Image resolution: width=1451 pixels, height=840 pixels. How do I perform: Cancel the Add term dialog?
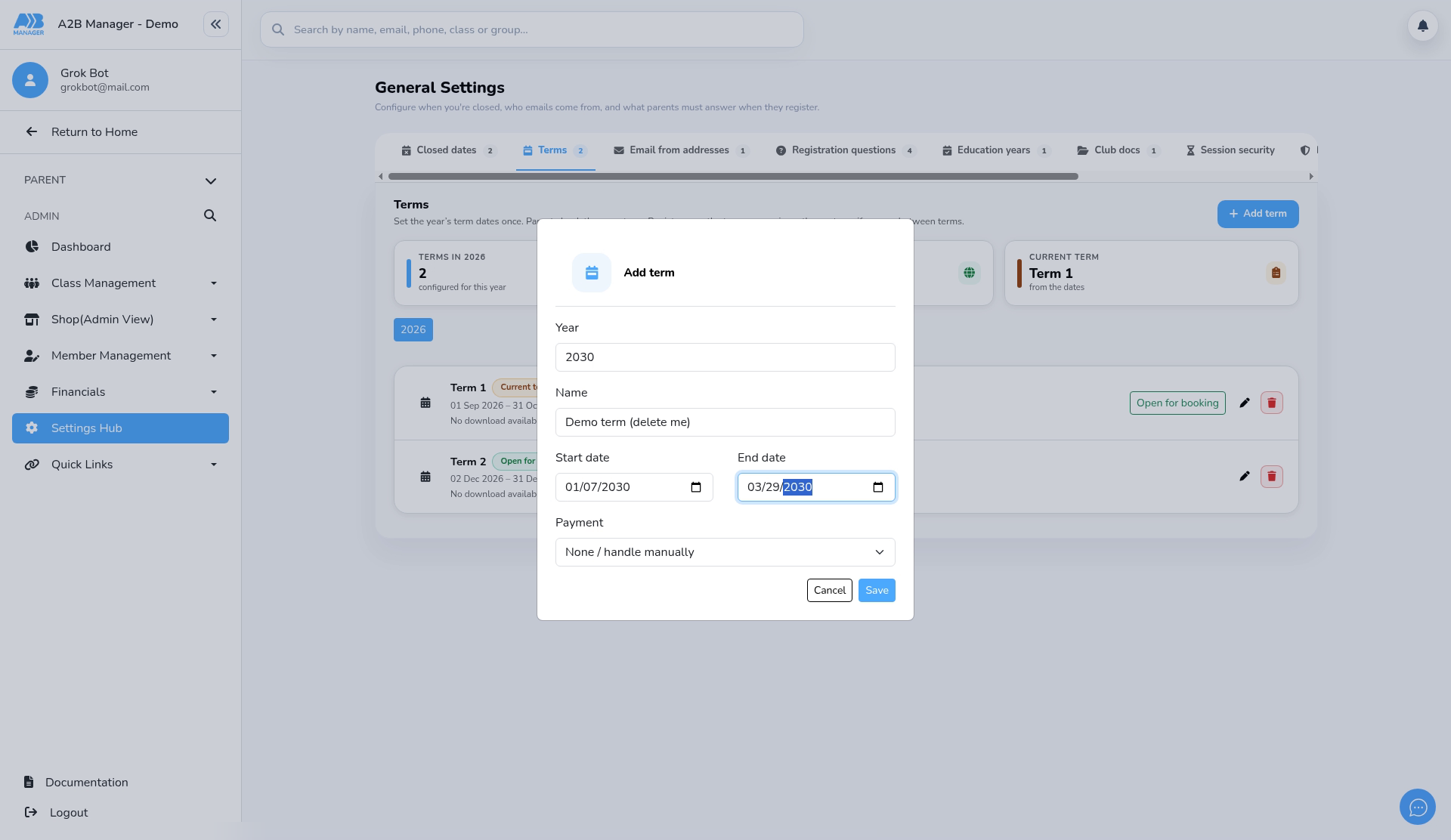tap(829, 590)
